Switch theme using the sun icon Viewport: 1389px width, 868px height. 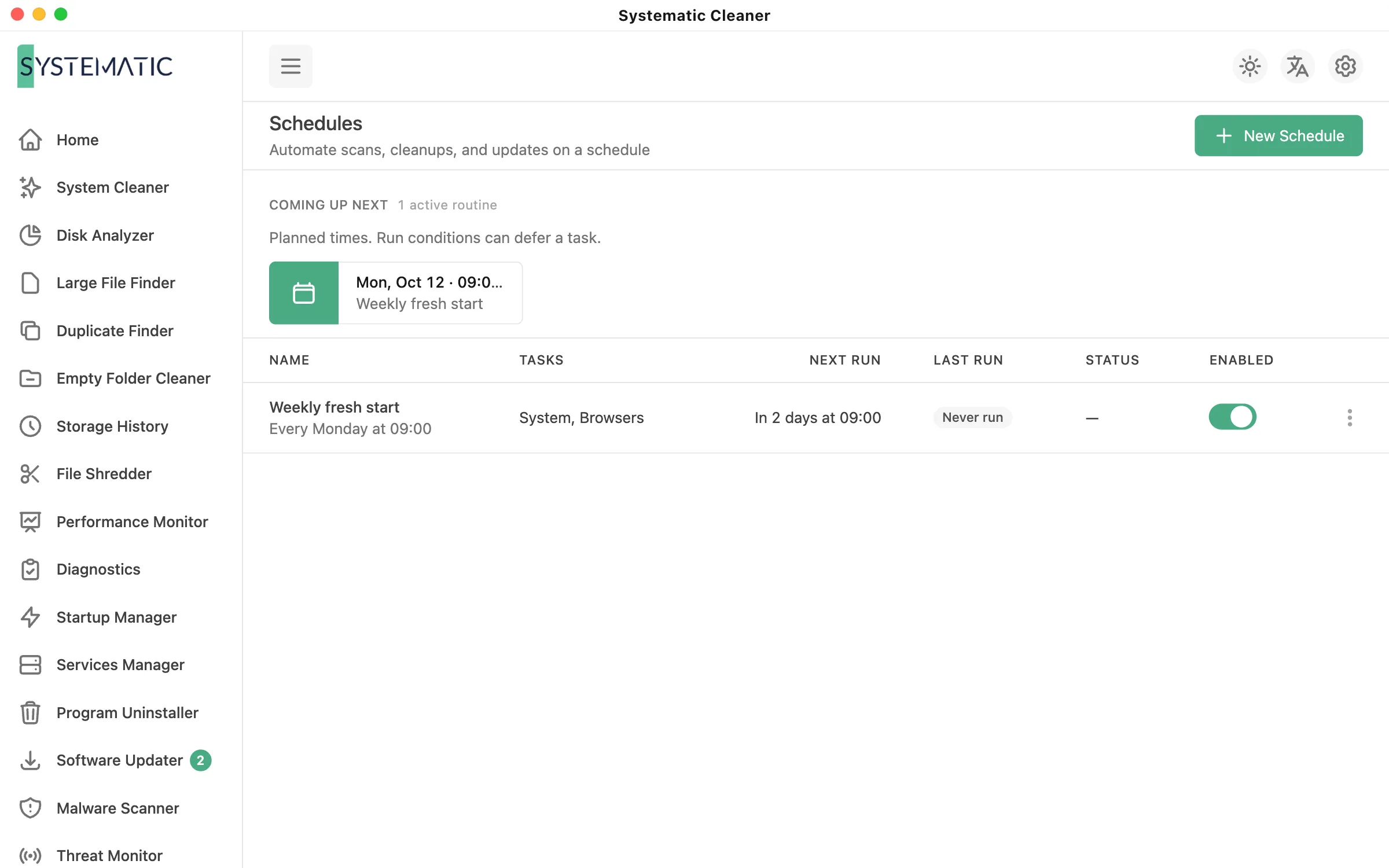(x=1250, y=67)
